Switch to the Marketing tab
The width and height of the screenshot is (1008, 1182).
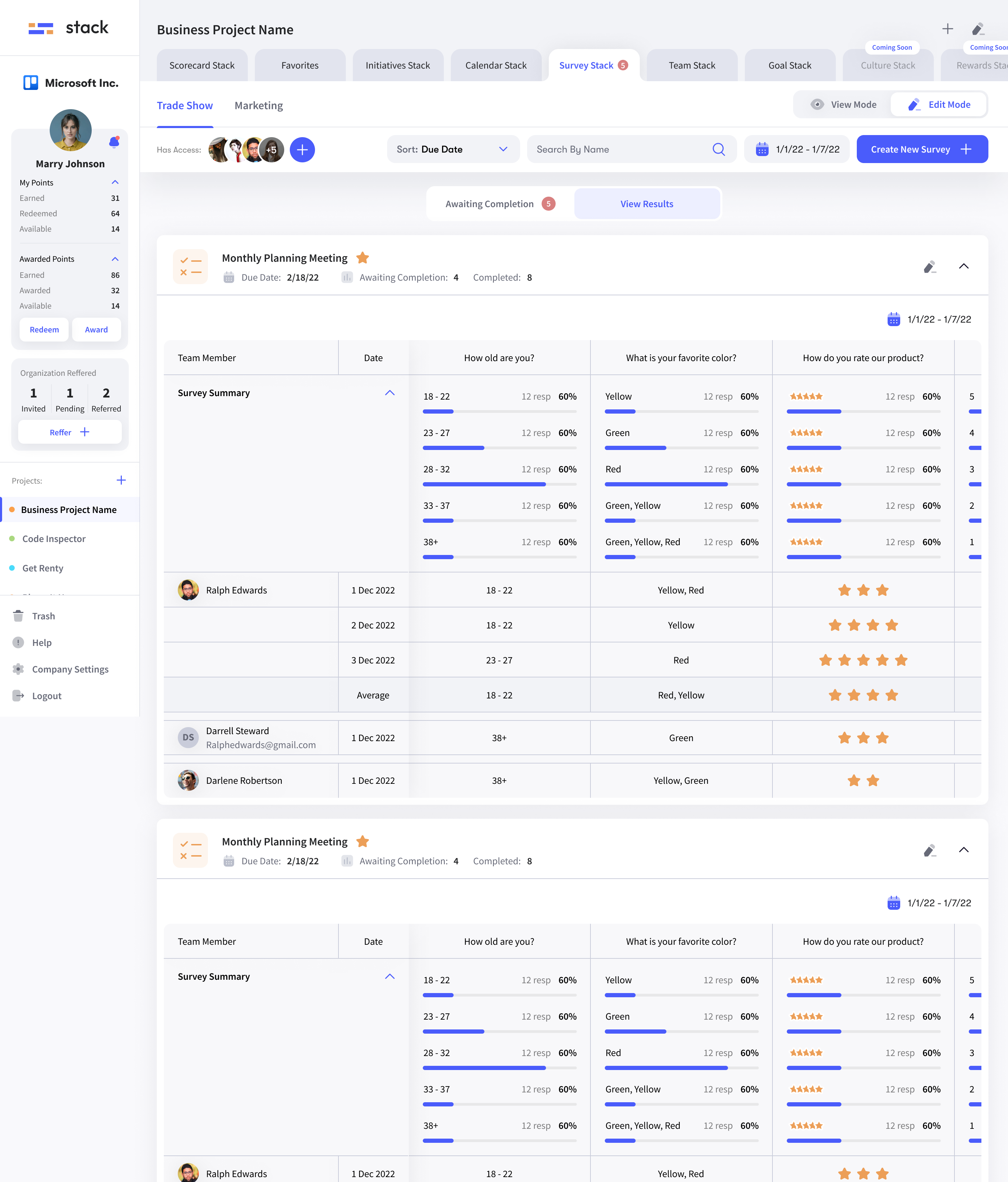(x=258, y=106)
